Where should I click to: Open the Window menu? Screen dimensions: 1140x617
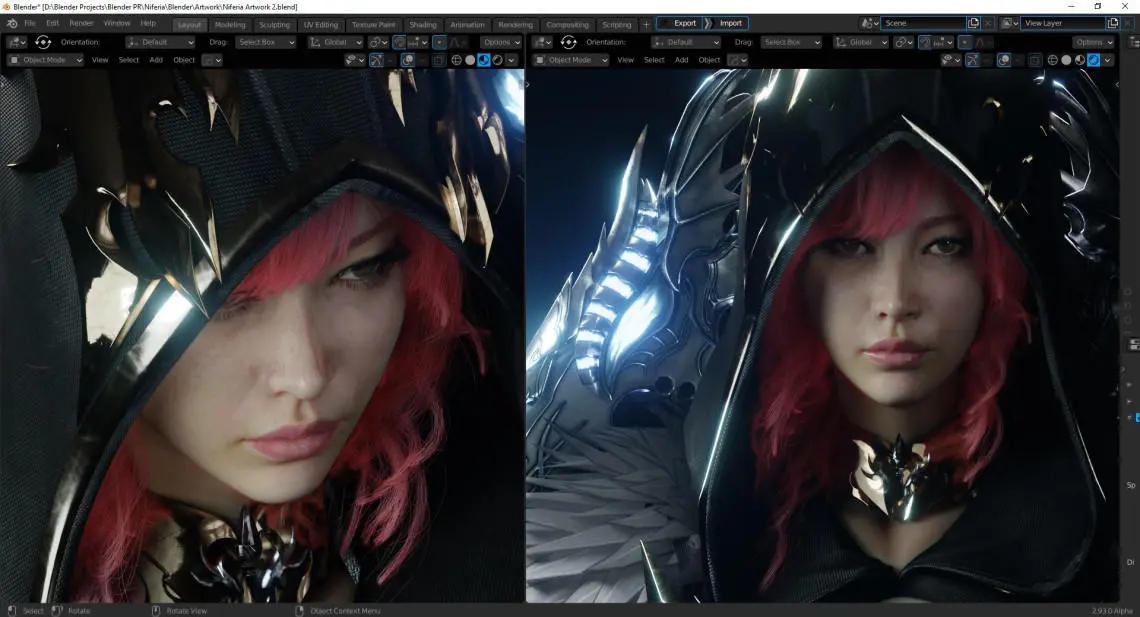click(x=117, y=23)
